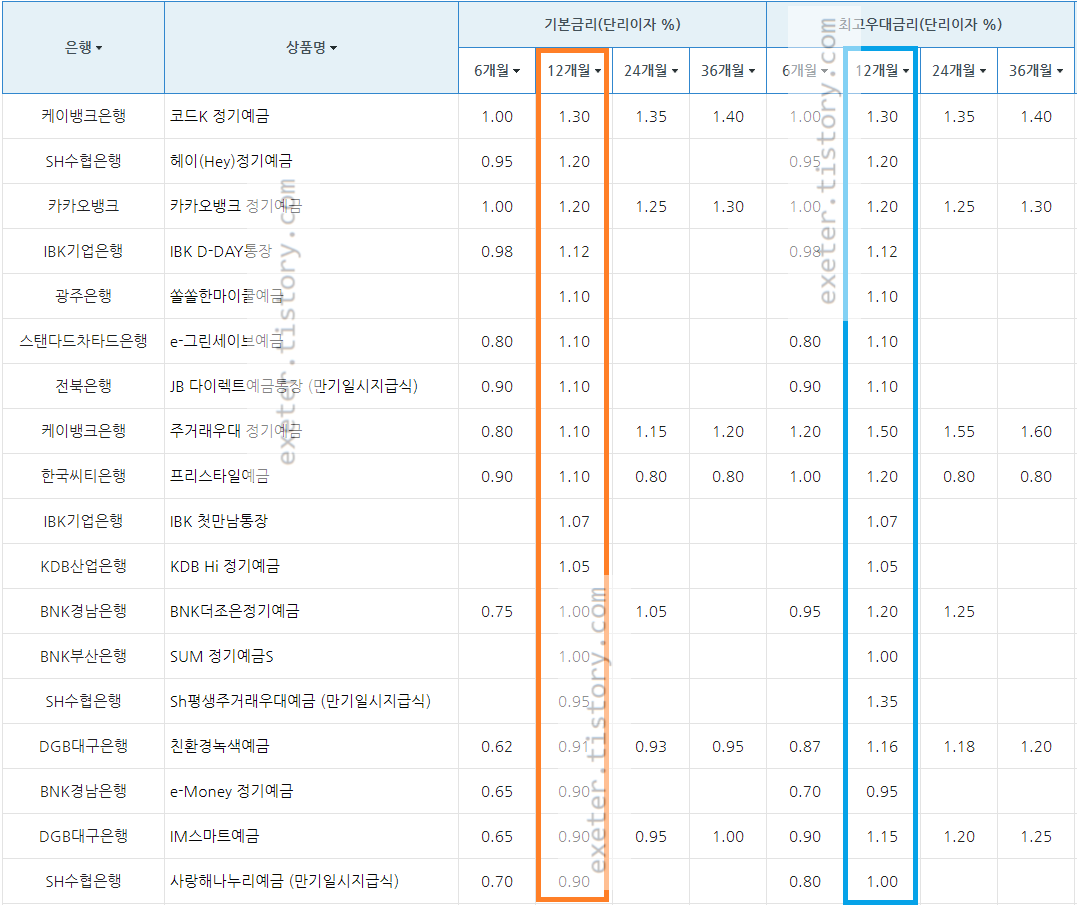The height and width of the screenshot is (905, 1077).
Task: Click the 기본금리(단리이자 %) group header
Action: 612,25
